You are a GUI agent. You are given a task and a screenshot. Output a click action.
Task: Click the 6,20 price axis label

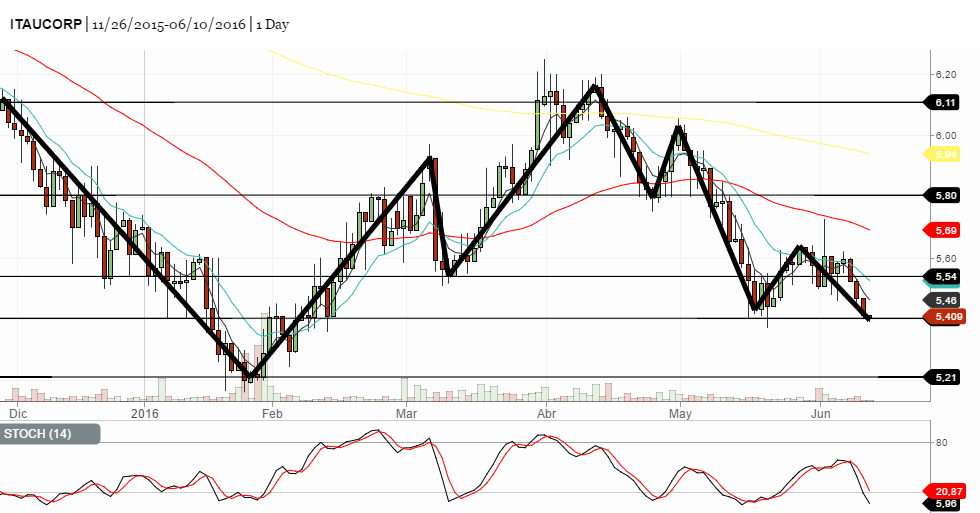click(x=946, y=74)
